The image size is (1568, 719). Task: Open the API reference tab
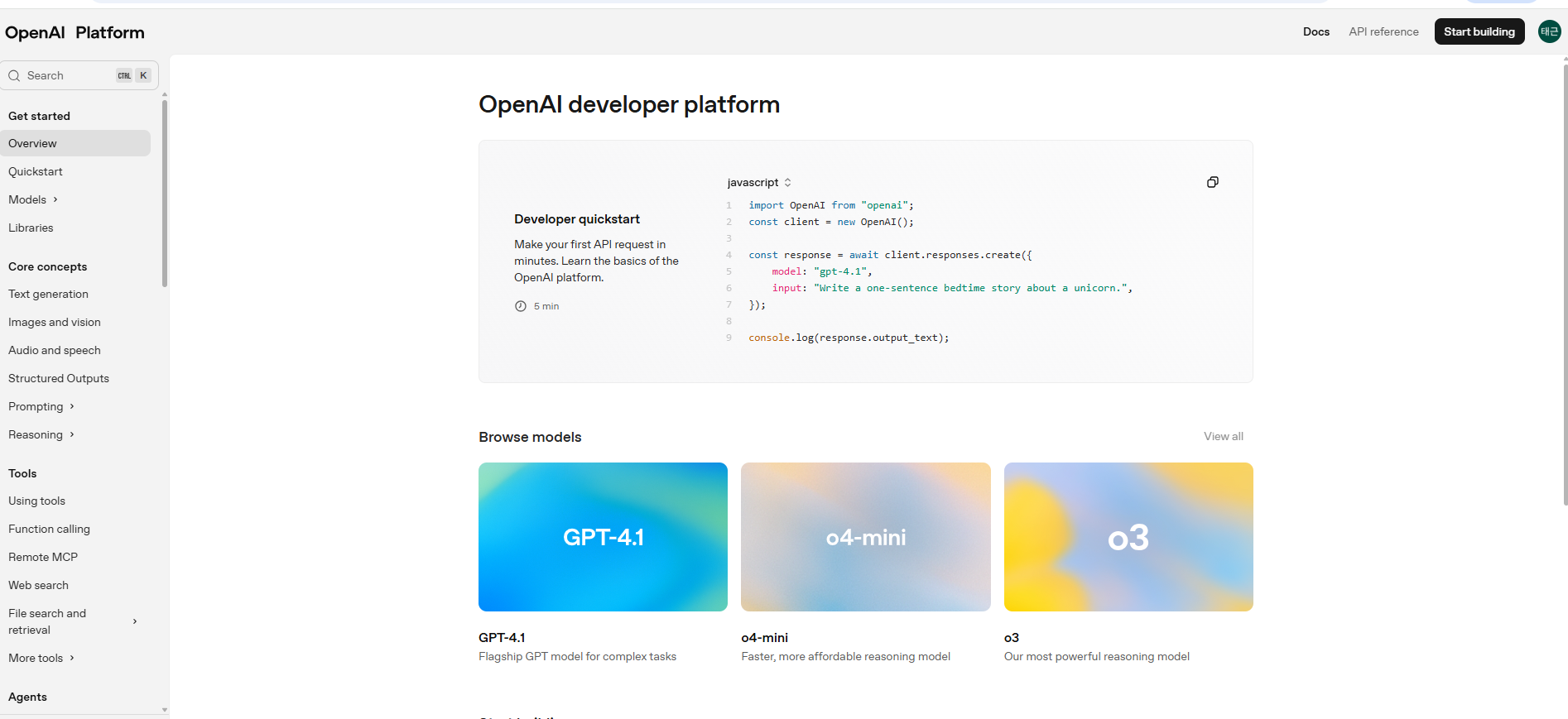coord(1383,31)
